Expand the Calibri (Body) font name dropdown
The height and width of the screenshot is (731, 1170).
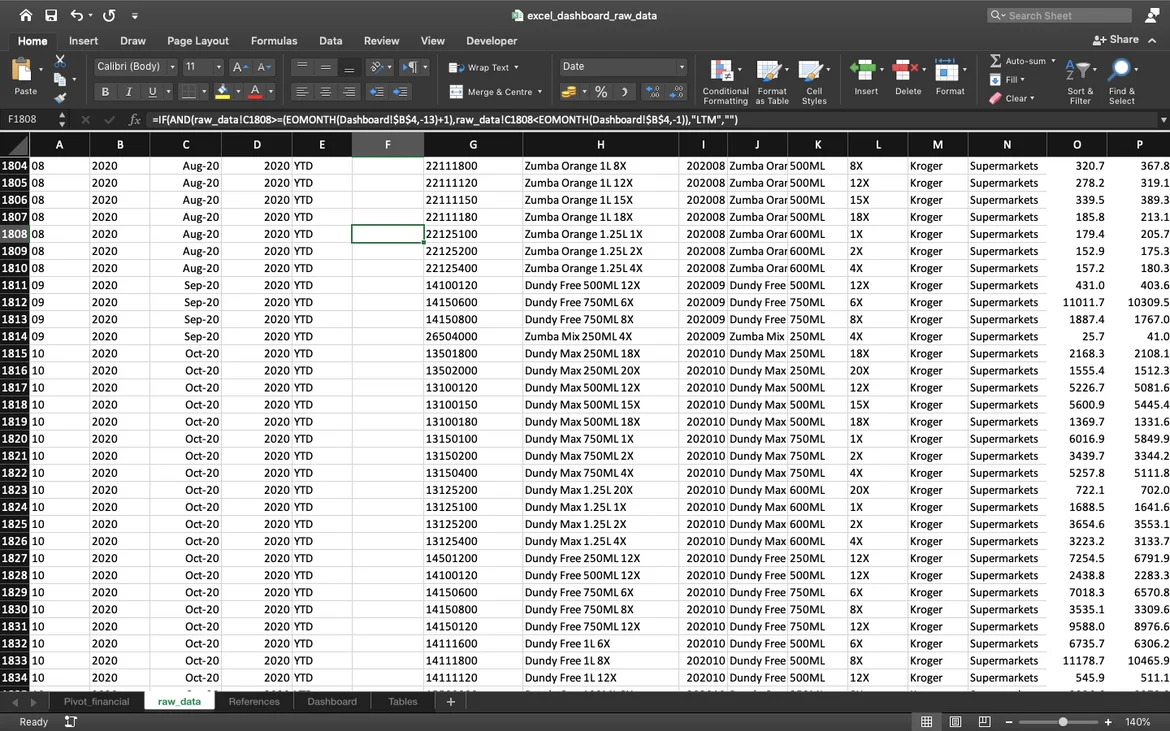click(x=172, y=67)
